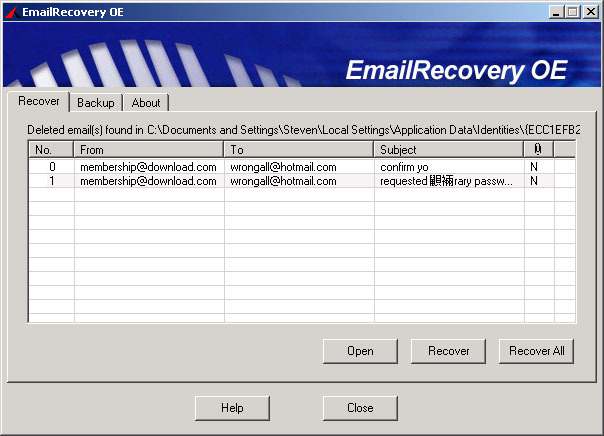Click the Recover All button

pos(536,351)
